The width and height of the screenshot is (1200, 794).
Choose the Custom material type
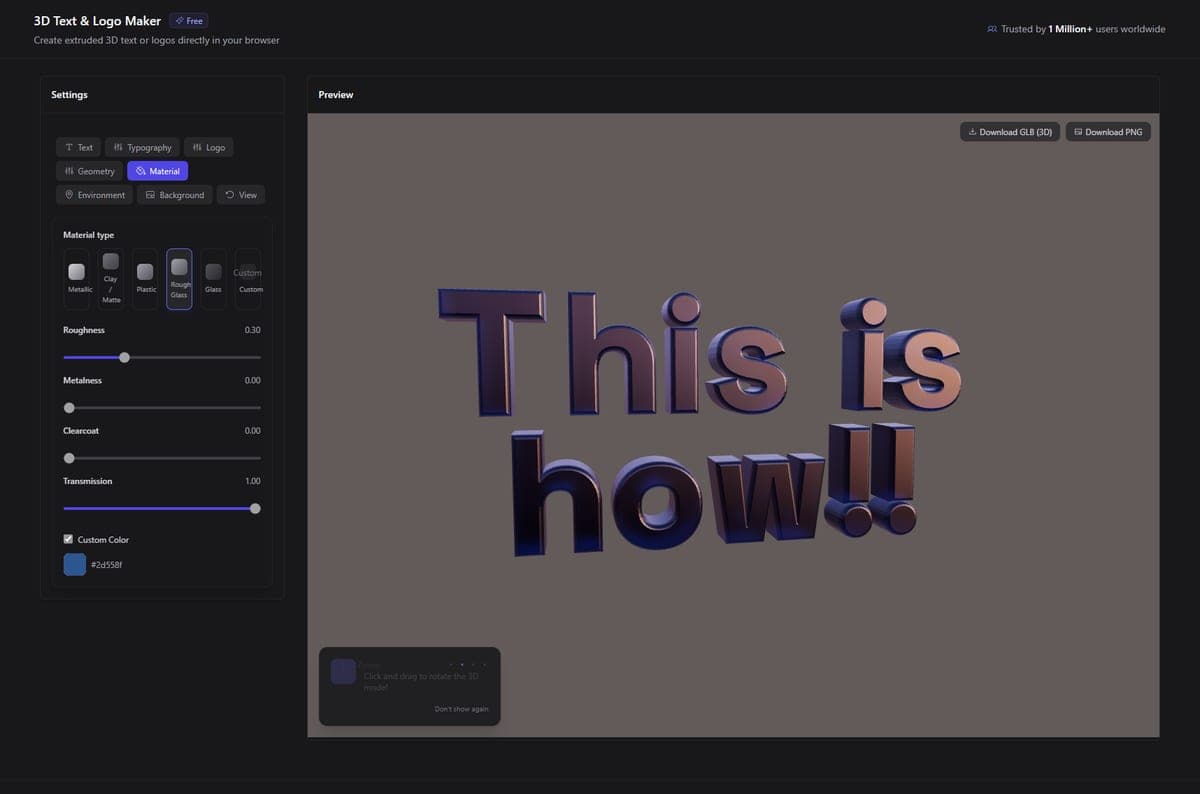[x=248, y=279]
